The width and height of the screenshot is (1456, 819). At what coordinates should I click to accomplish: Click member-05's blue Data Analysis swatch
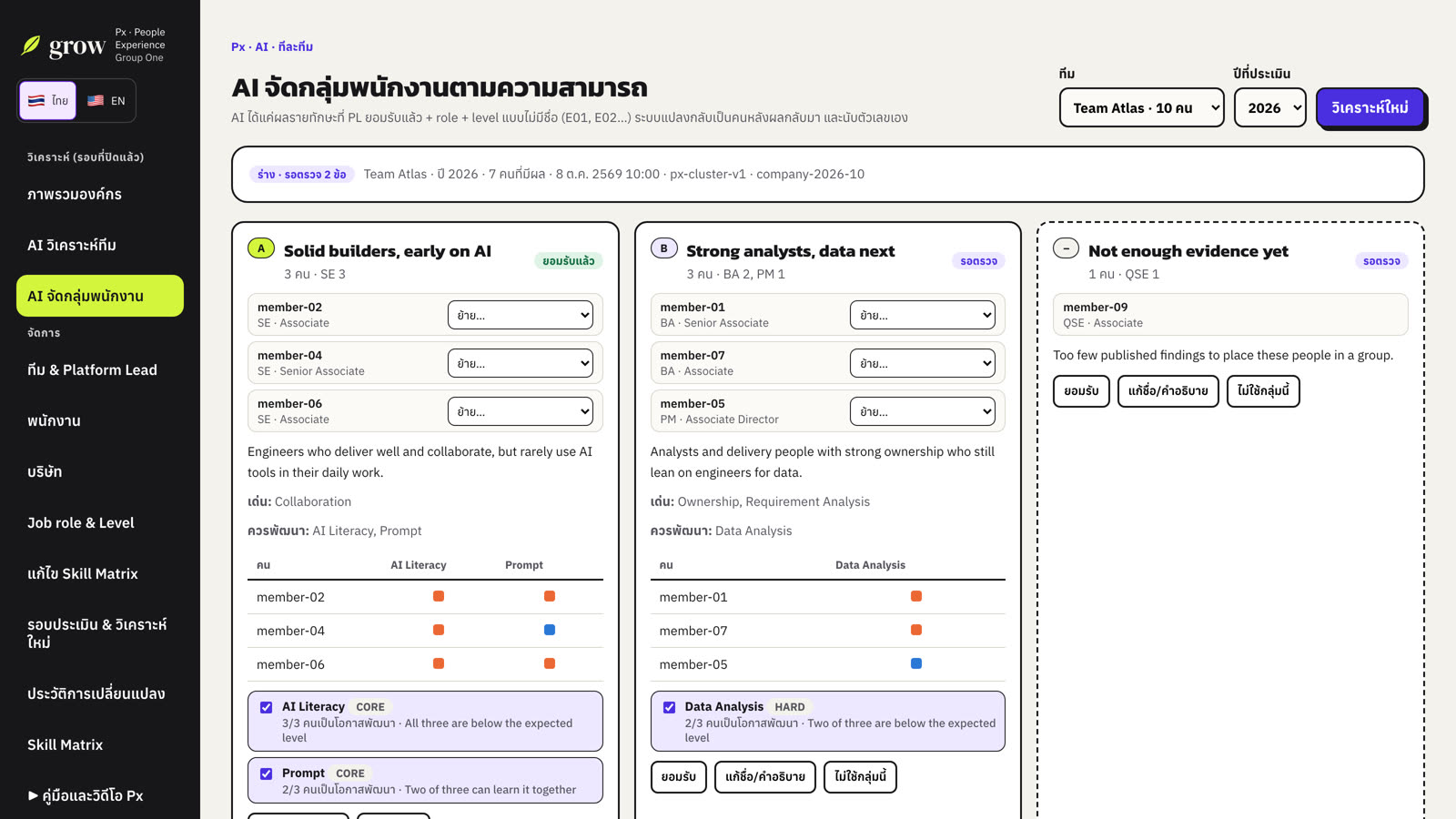coord(916,663)
